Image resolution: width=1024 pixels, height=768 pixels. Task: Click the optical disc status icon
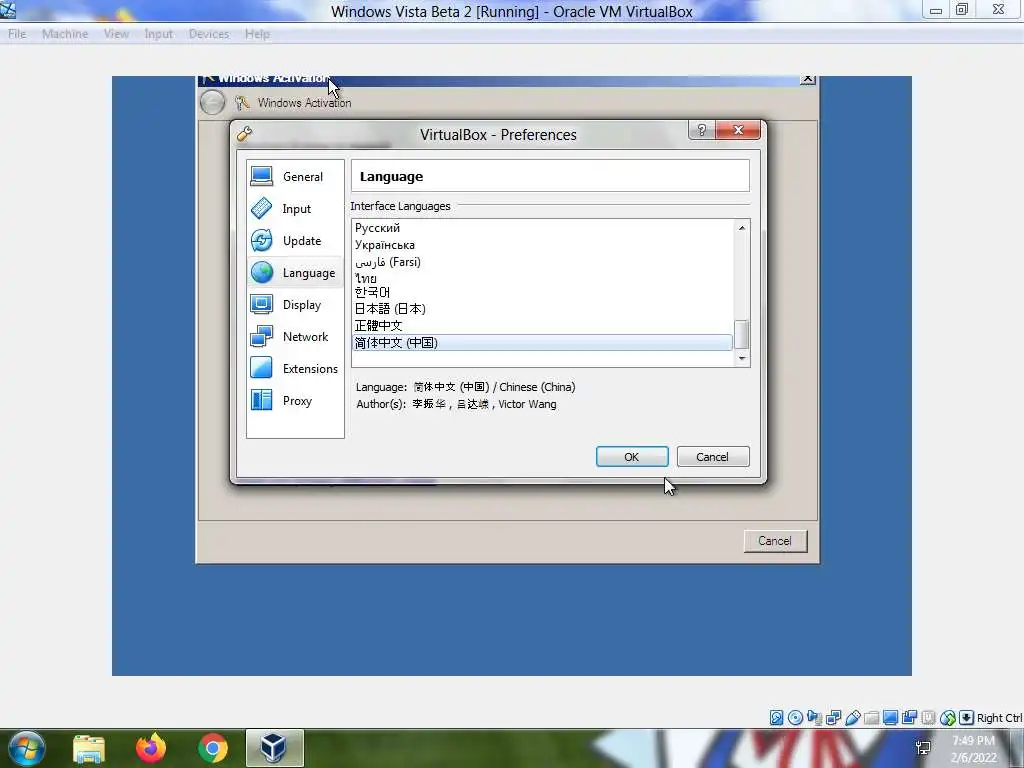795,718
